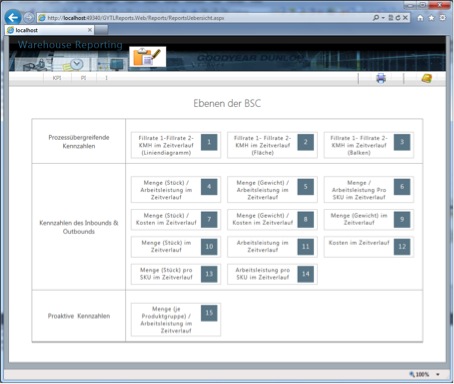The image size is (454, 384).
Task: Open browser settings gear icon
Action: [x=442, y=18]
